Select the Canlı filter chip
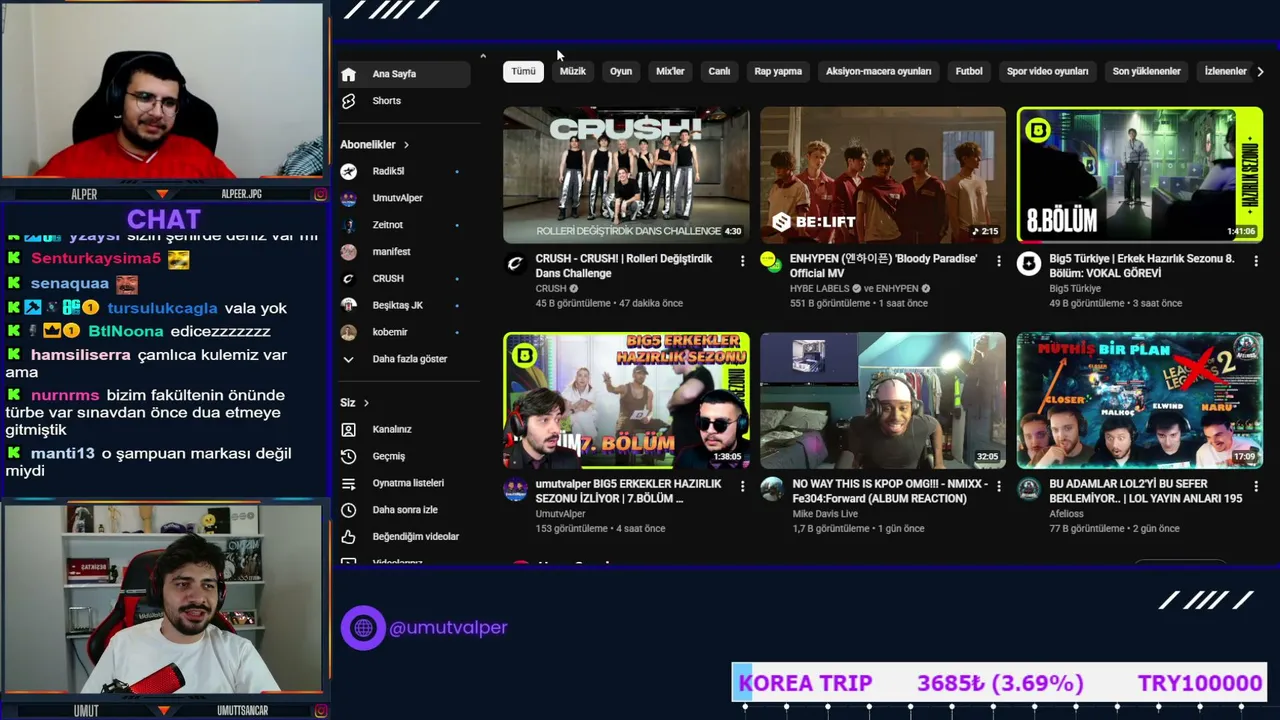 point(720,71)
